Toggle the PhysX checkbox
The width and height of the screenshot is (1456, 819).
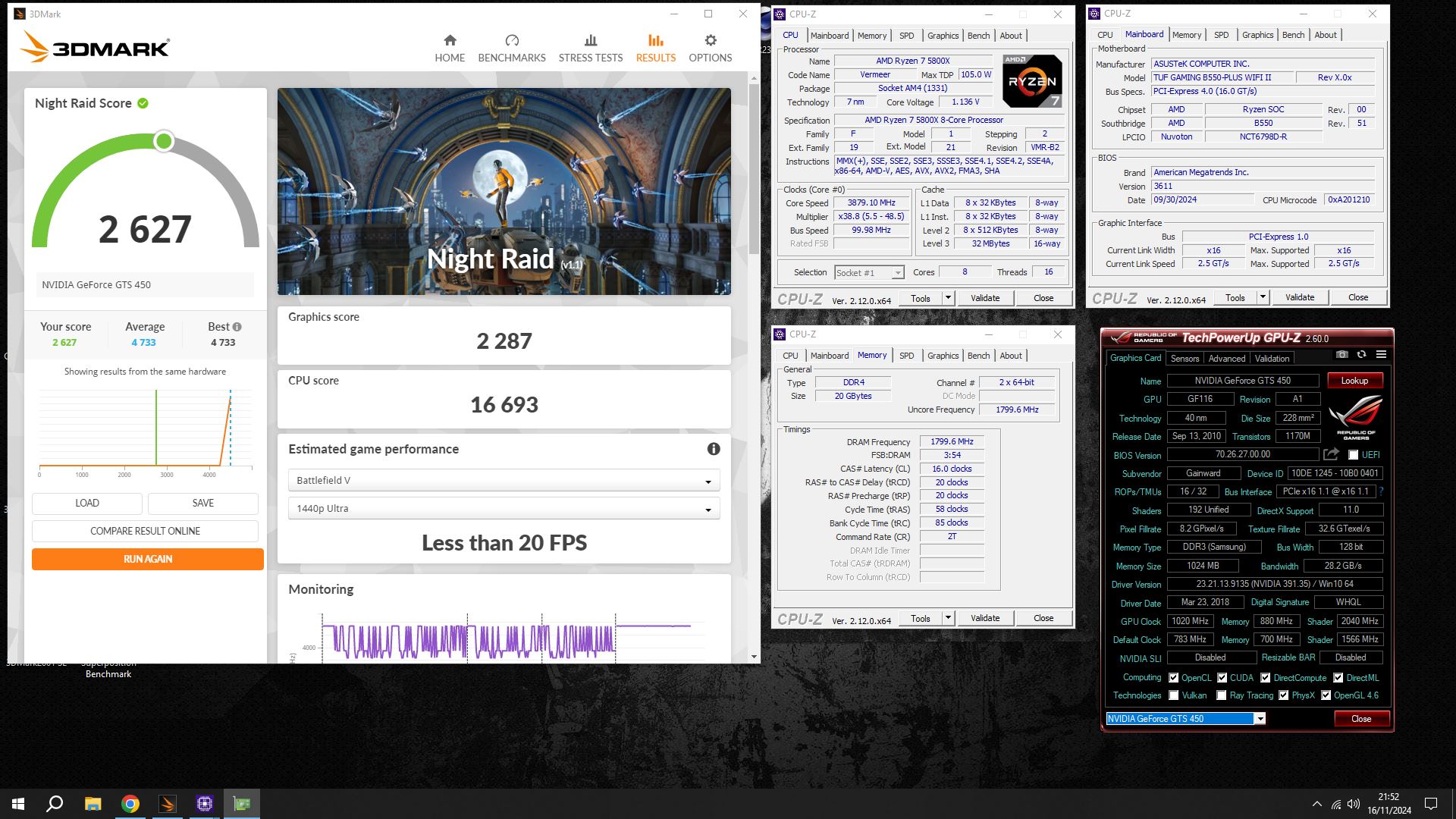(x=1284, y=695)
